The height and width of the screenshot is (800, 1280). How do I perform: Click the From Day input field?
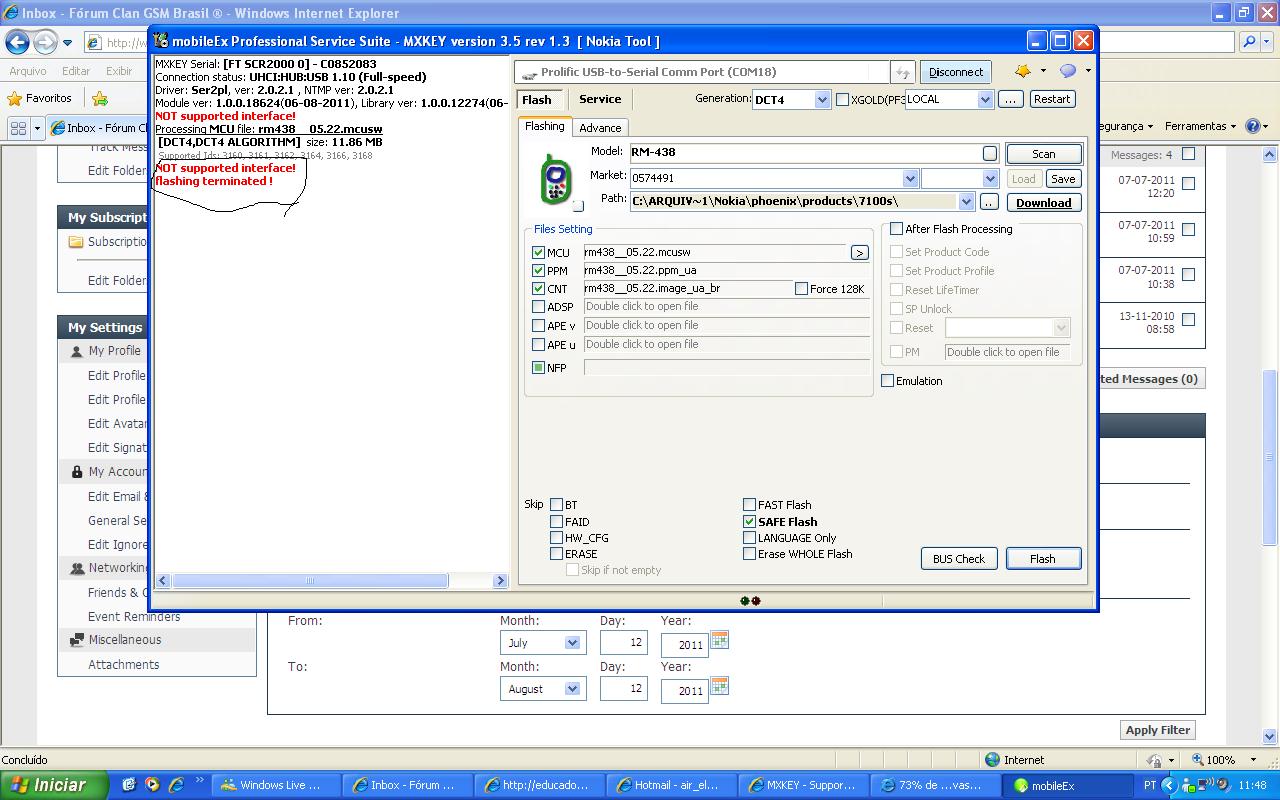[624, 643]
